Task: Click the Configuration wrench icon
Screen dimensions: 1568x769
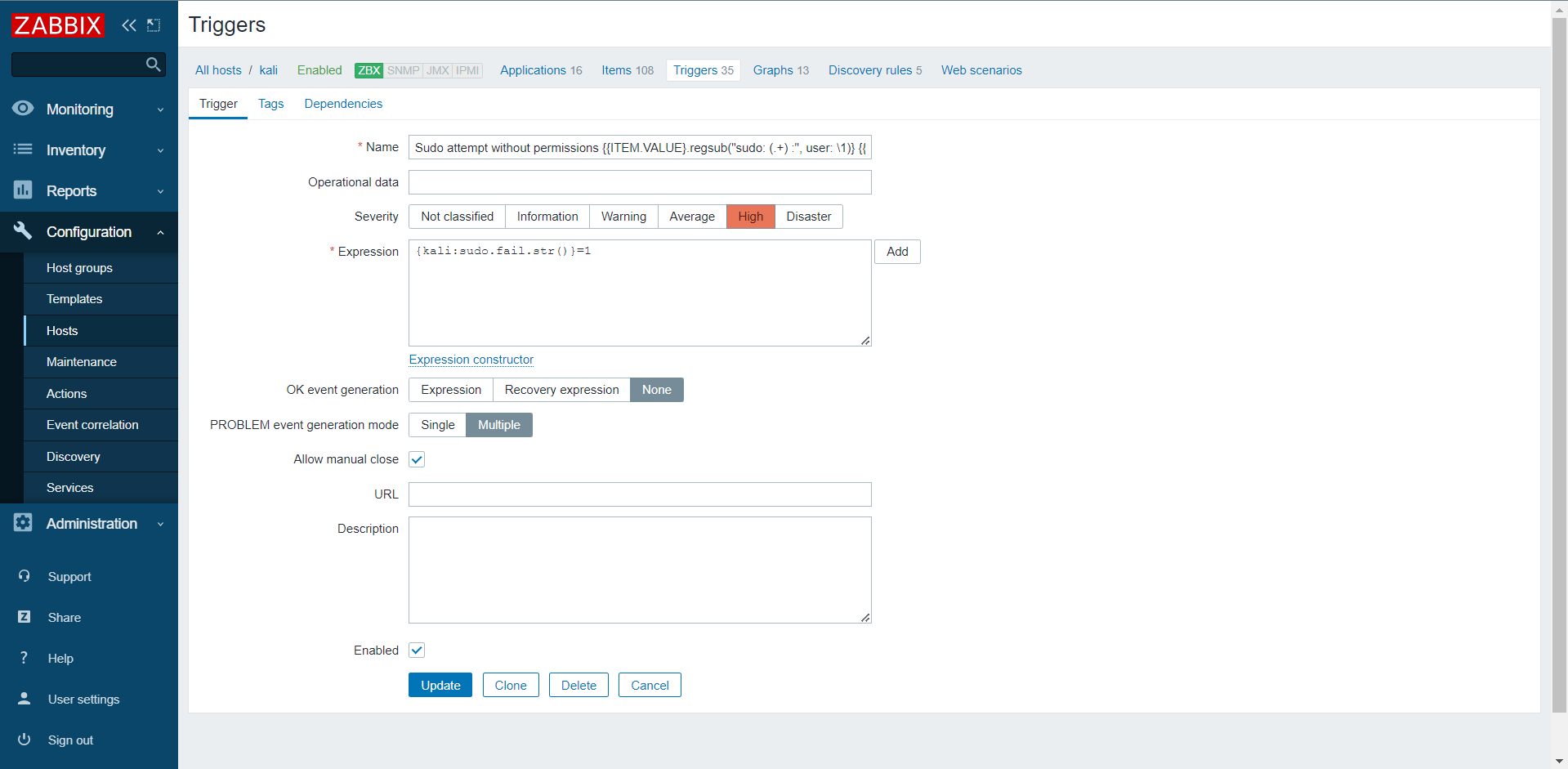Action: [x=23, y=231]
